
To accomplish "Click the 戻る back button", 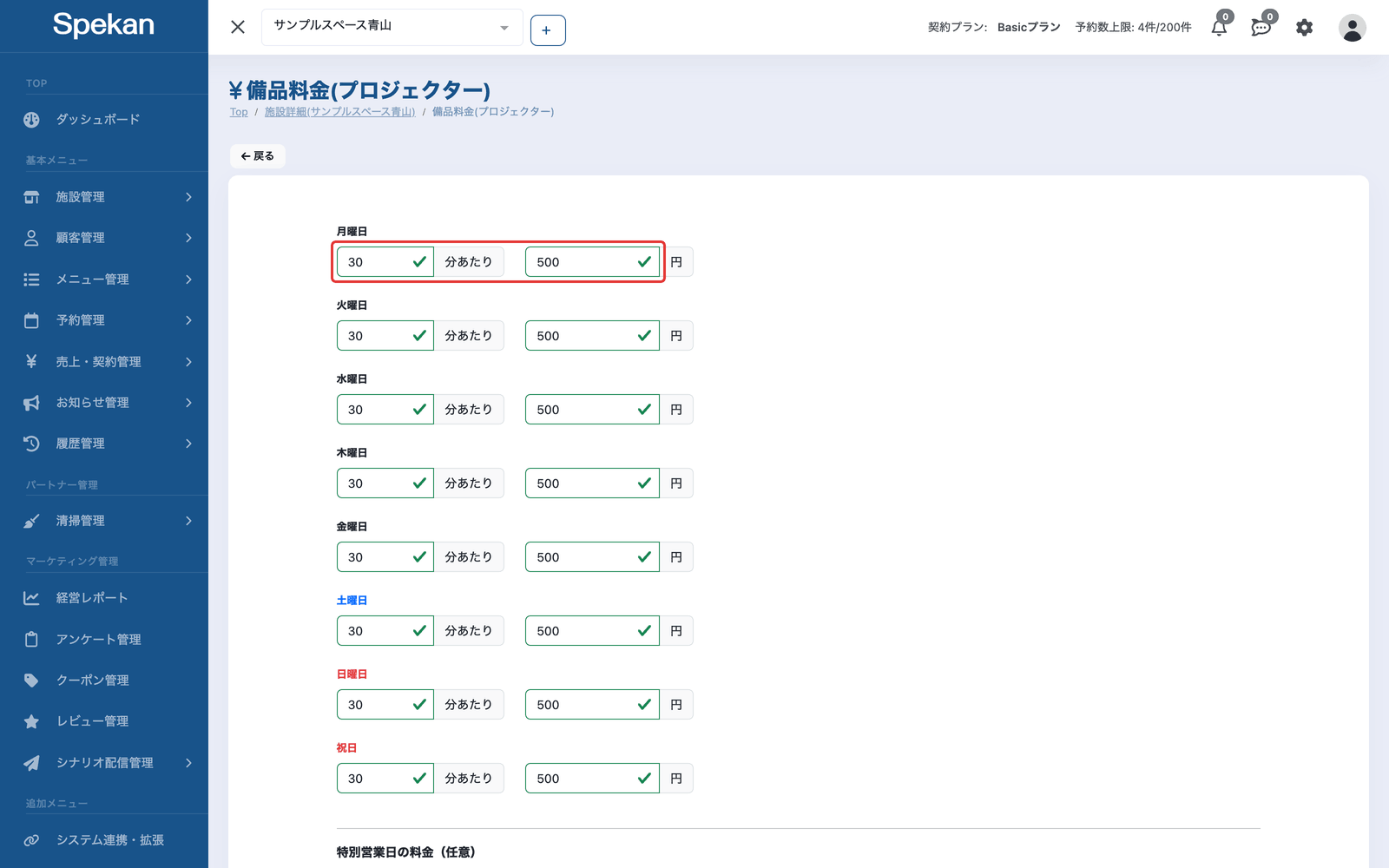I will (258, 156).
